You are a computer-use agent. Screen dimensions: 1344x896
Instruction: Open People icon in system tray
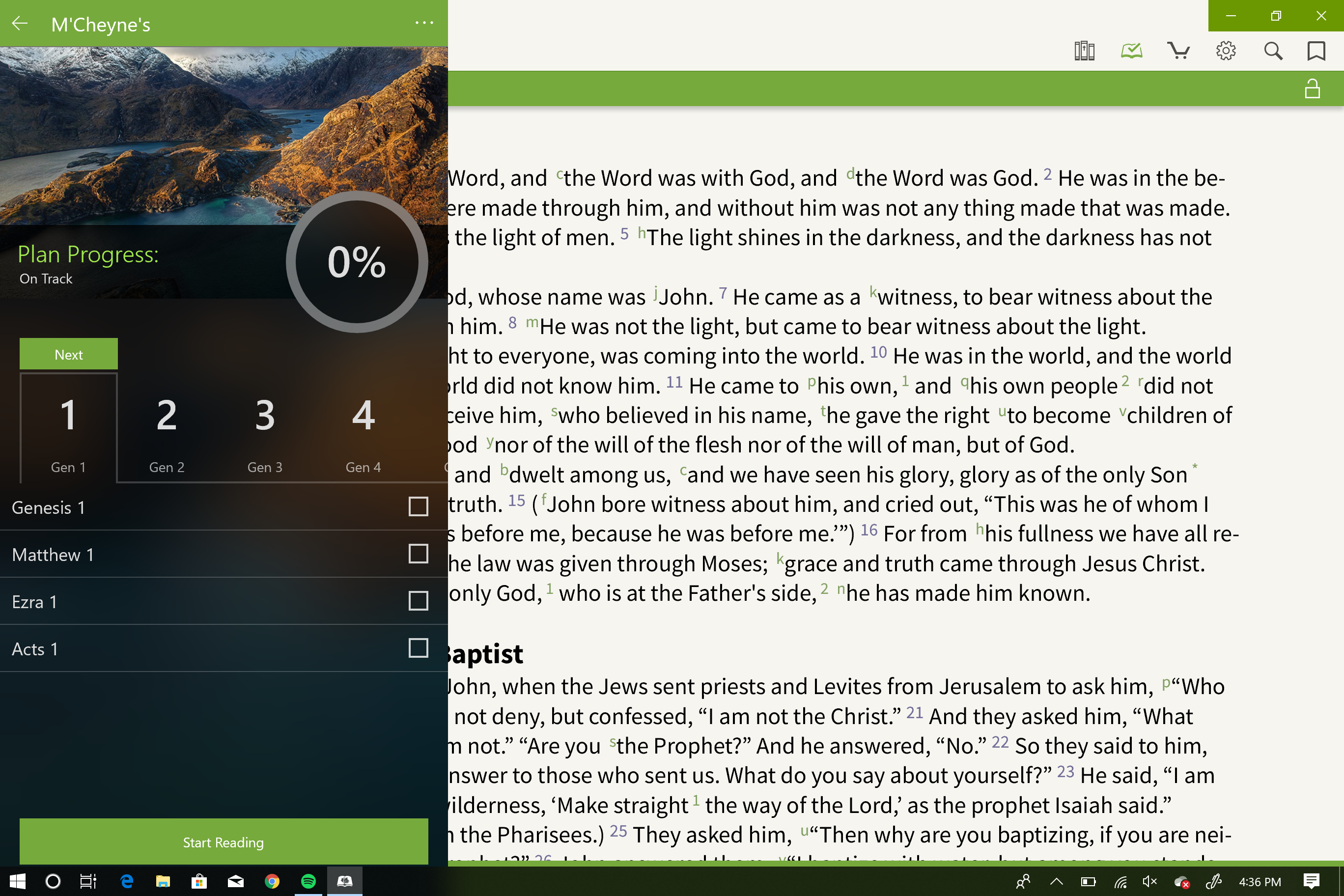[1023, 882]
